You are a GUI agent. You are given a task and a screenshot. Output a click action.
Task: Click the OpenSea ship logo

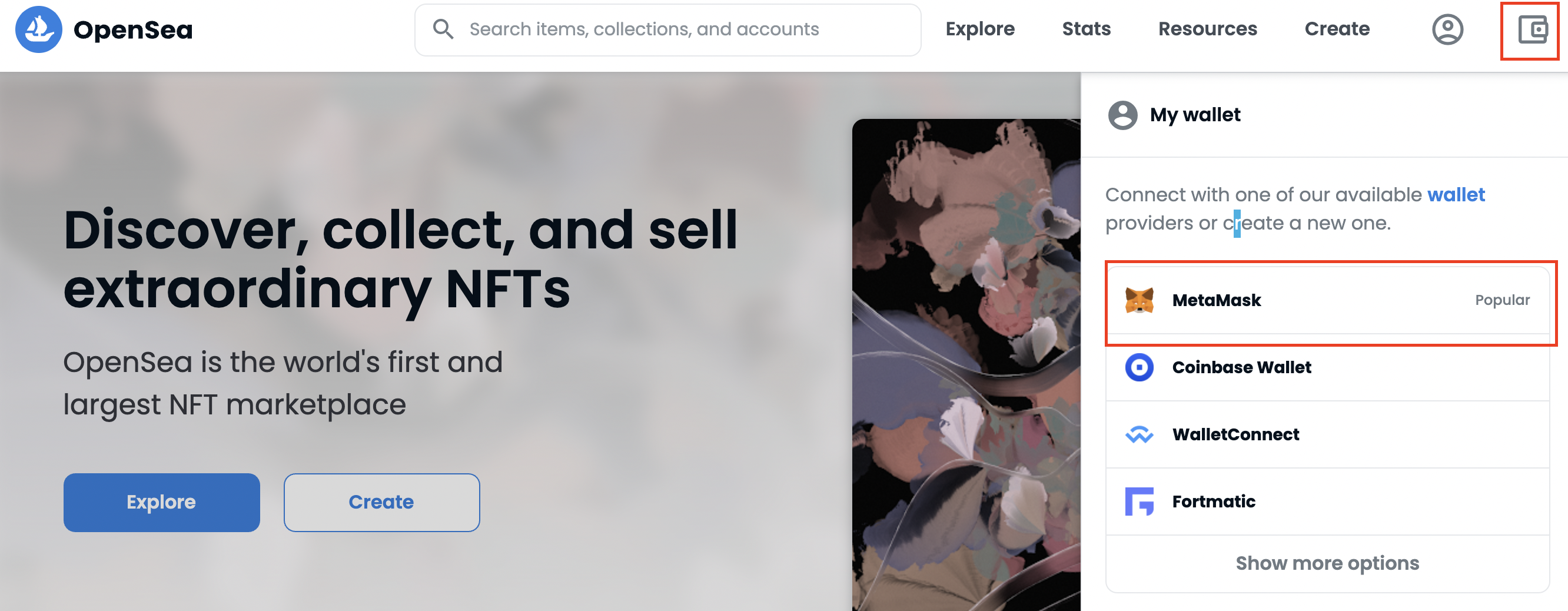click(x=38, y=29)
